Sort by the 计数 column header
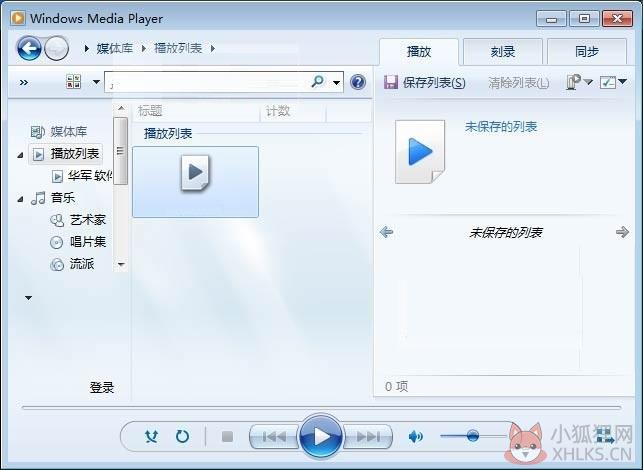 [x=293, y=111]
